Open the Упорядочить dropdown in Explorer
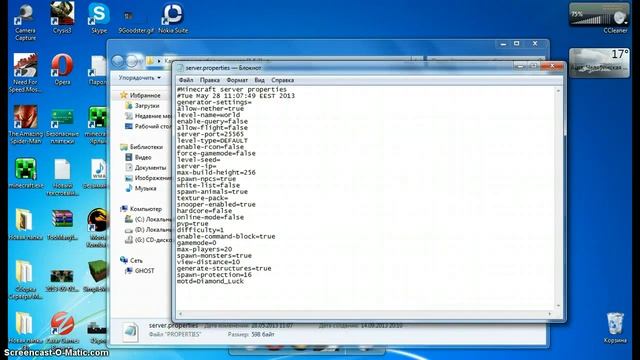640x360 pixels. coord(140,78)
